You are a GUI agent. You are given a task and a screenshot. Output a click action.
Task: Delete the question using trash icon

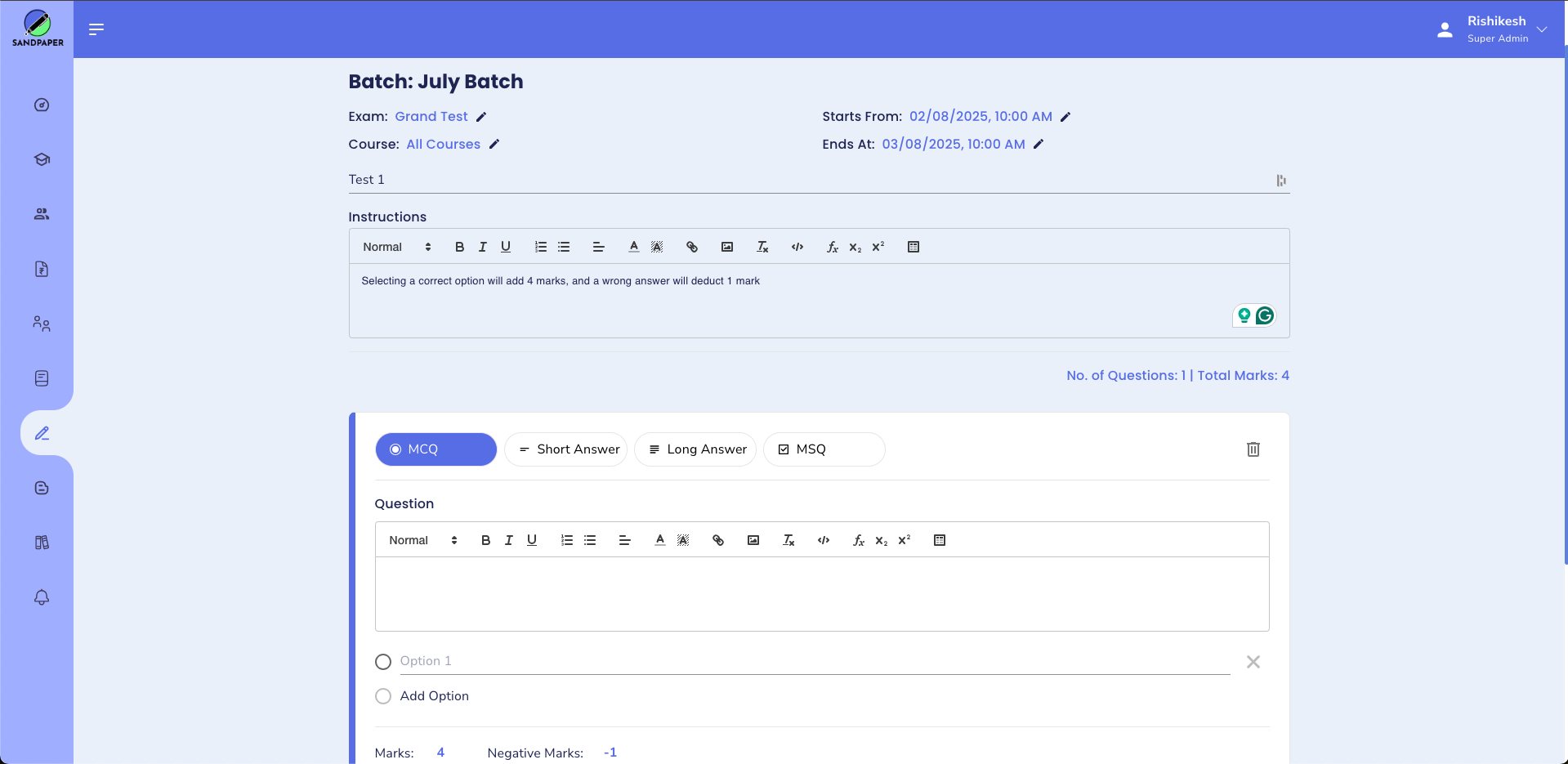click(1253, 449)
